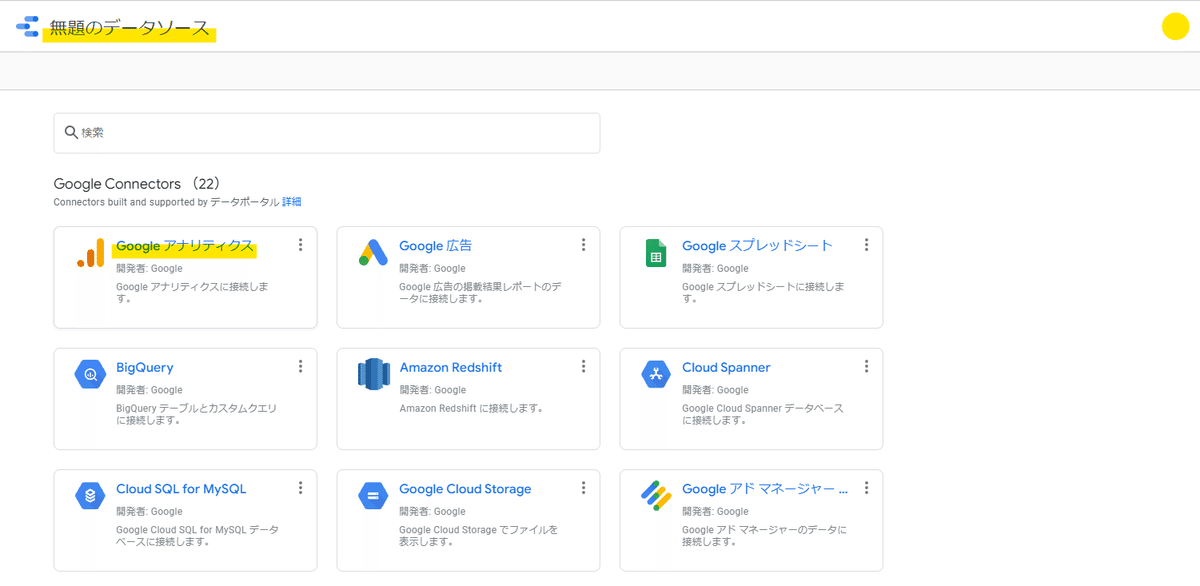Image resolution: width=1200 pixels, height=586 pixels.
Task: Open three-dot menu on BigQuery card
Action: (x=300, y=367)
